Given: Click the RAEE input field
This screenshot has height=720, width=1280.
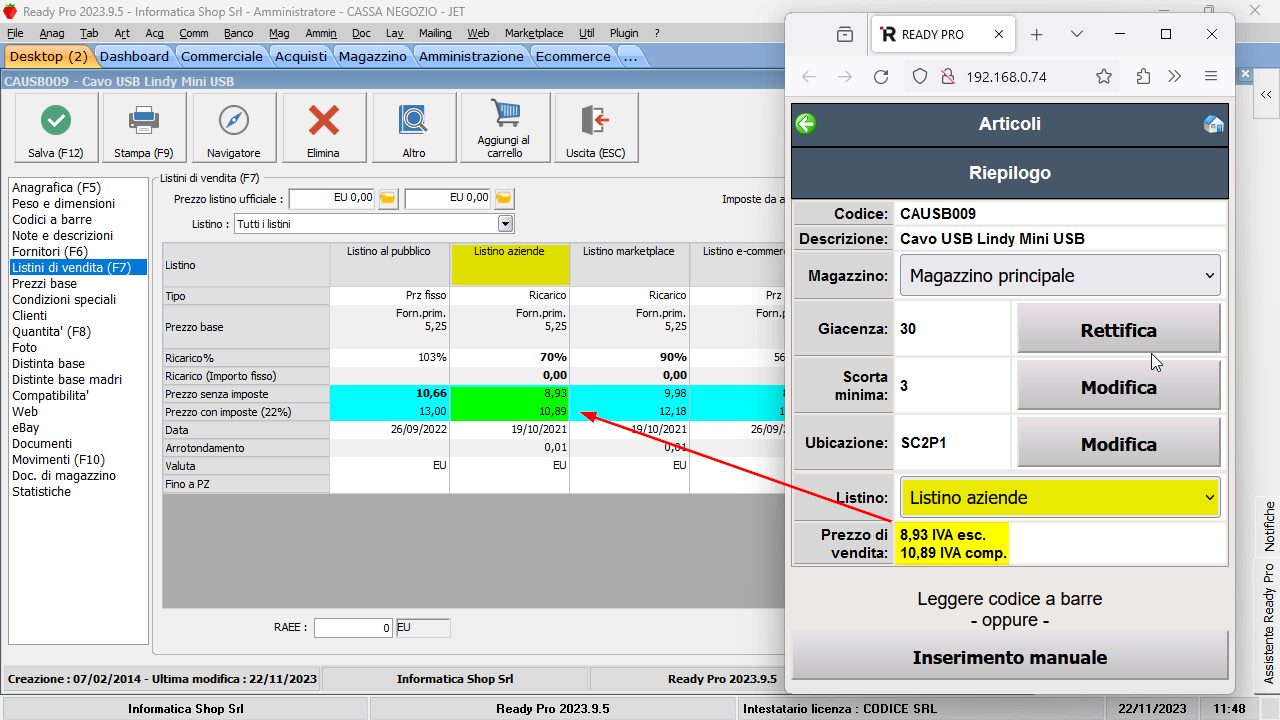Looking at the screenshot, I should (x=354, y=628).
